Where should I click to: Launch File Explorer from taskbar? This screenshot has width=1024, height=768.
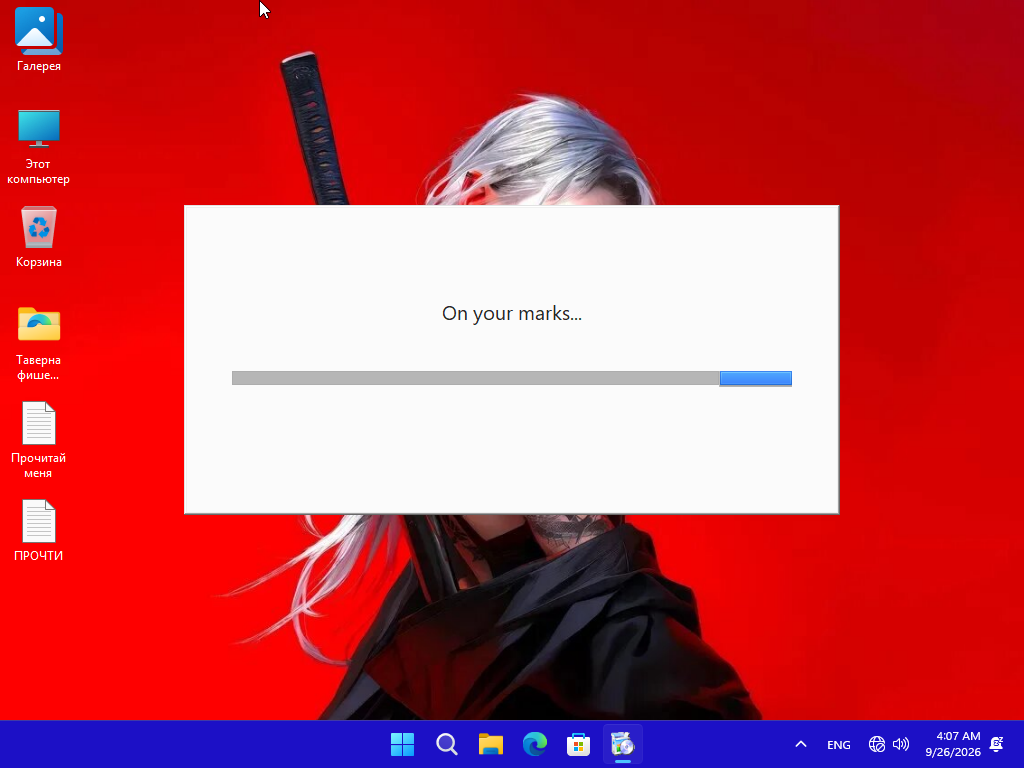[x=490, y=744]
